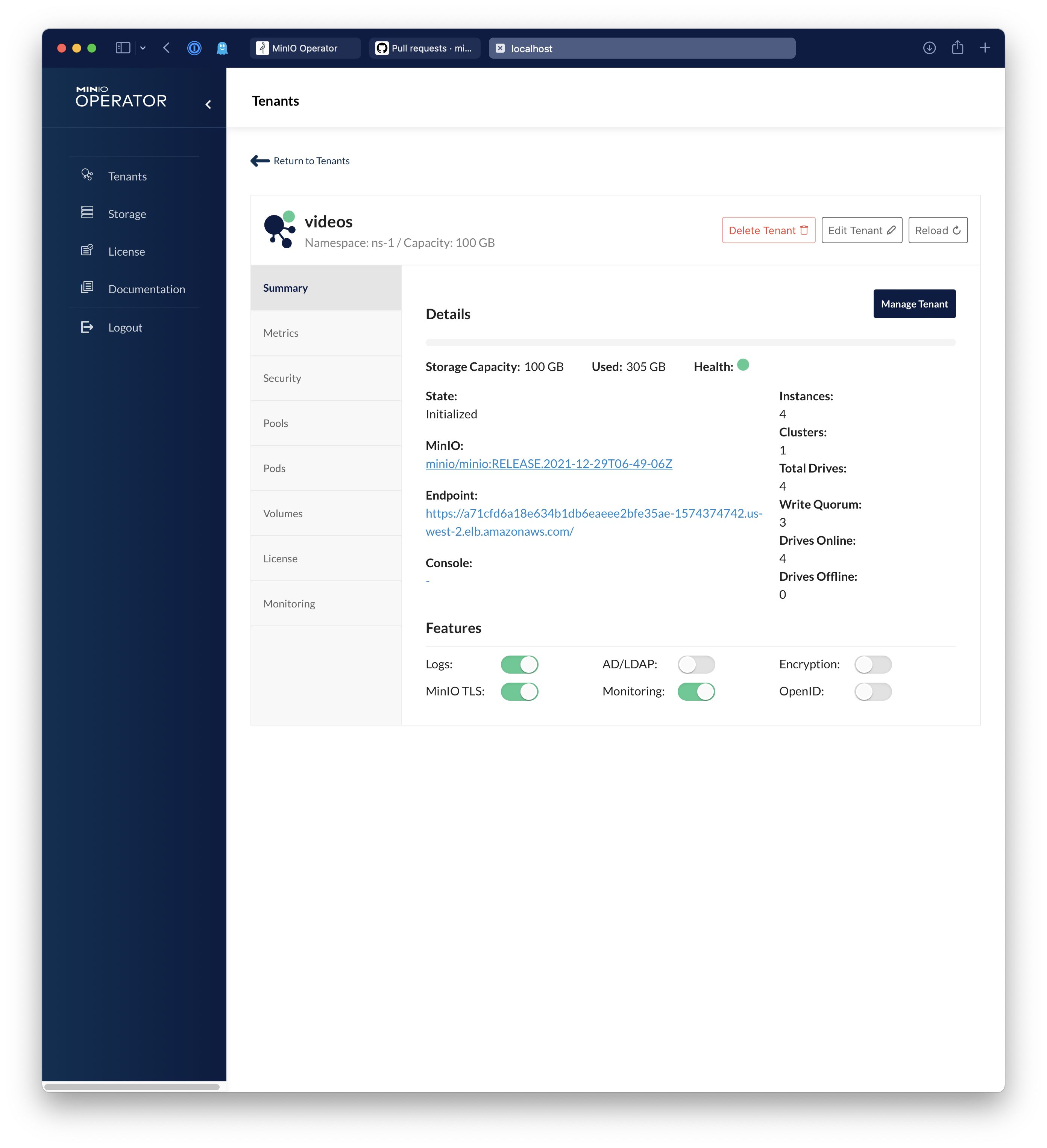Click the 1Password extension icon
This screenshot has width=1047, height=1148.
click(x=194, y=48)
